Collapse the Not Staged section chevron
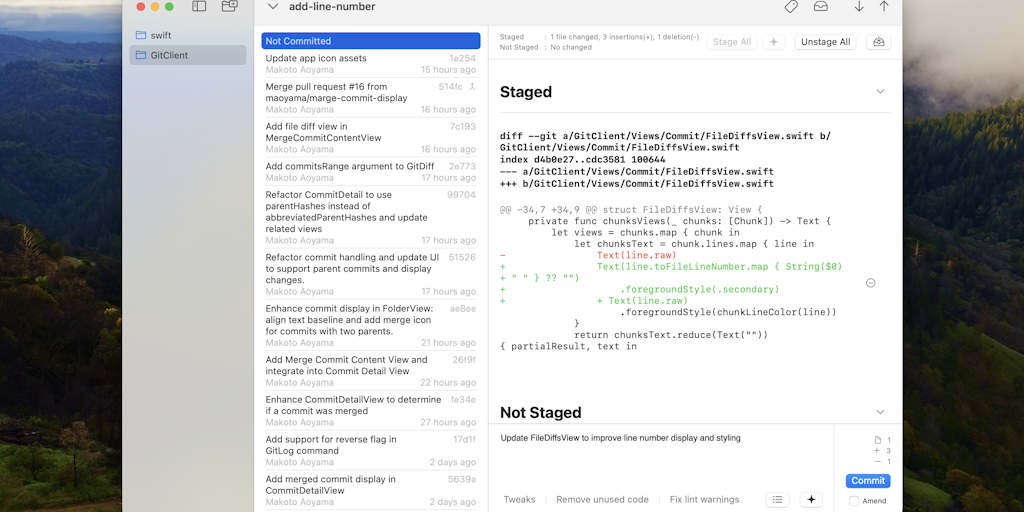The width and height of the screenshot is (1024, 512). [880, 412]
